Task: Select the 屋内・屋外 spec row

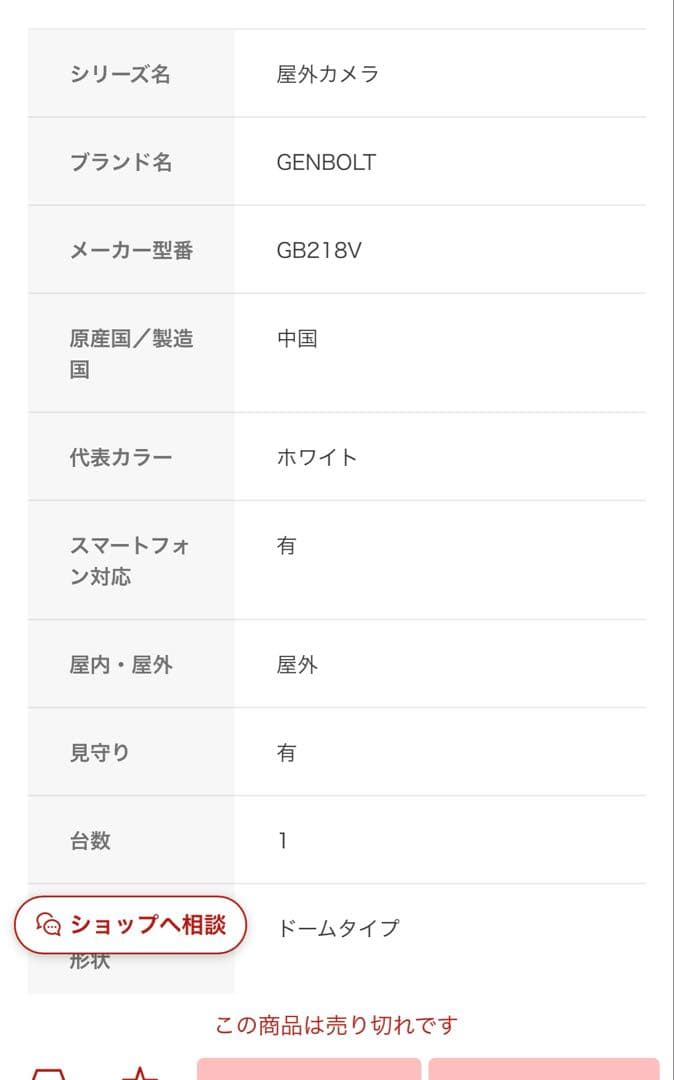Action: tap(337, 663)
